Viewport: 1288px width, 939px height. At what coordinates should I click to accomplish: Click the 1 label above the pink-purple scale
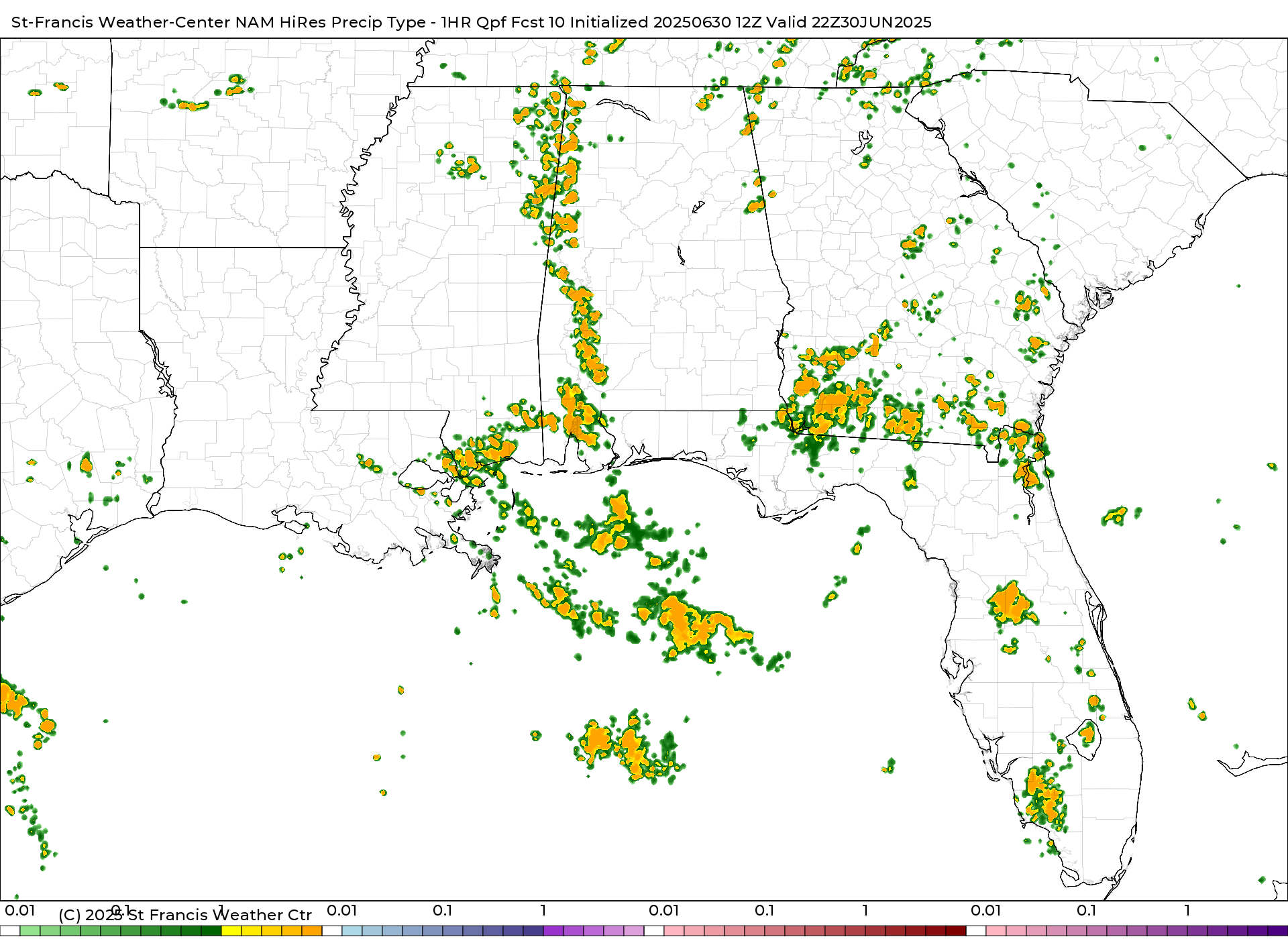[1187, 911]
